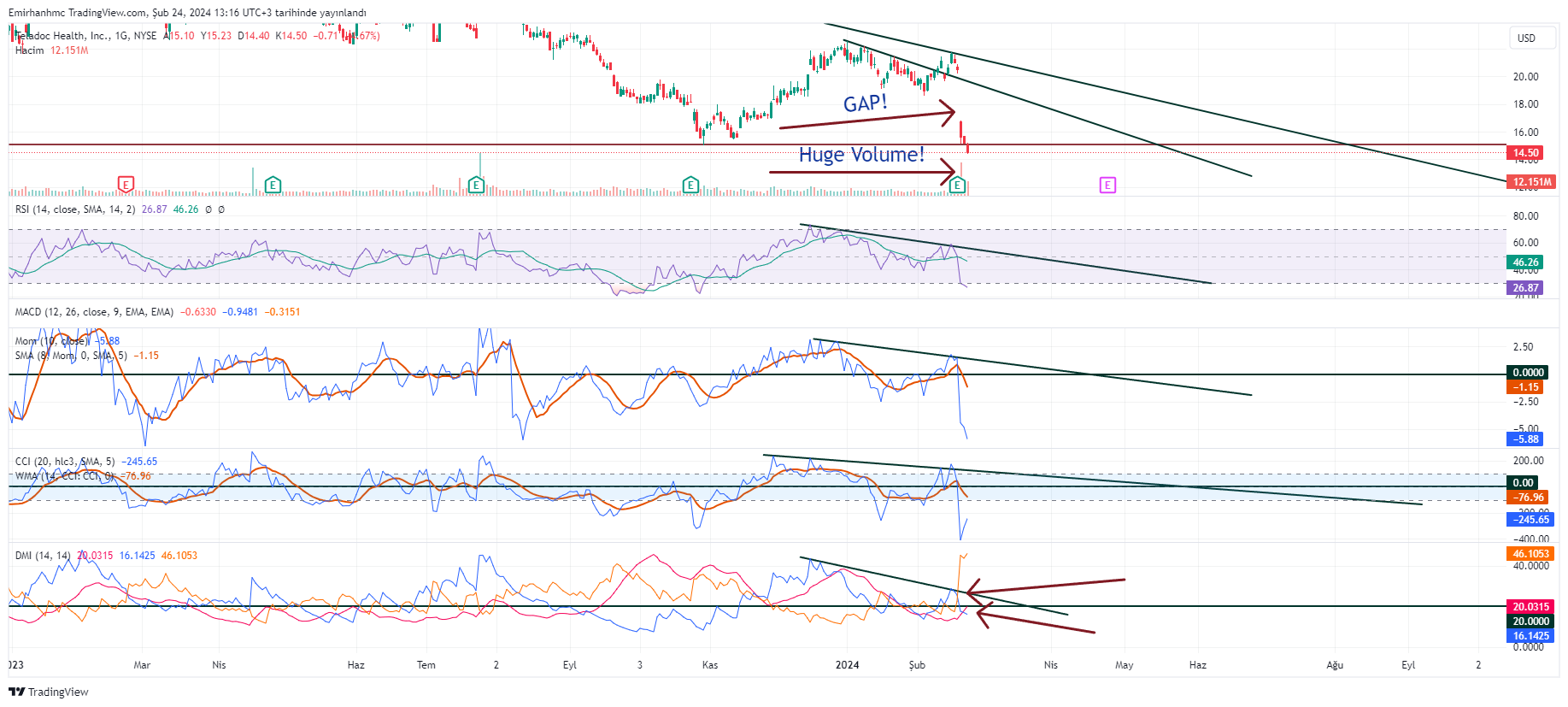Click the 2024 label on time axis
Image resolution: width=1568 pixels, height=707 pixels.
[x=847, y=665]
